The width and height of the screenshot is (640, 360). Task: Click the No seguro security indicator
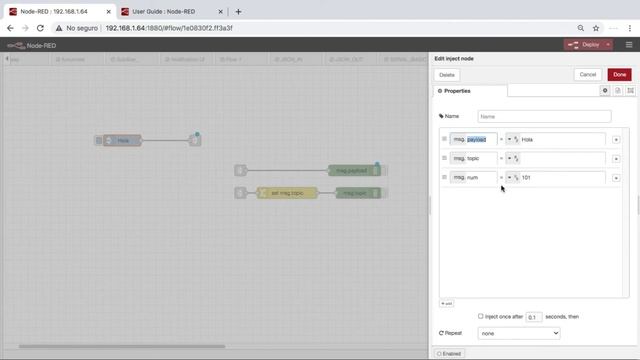point(77,28)
